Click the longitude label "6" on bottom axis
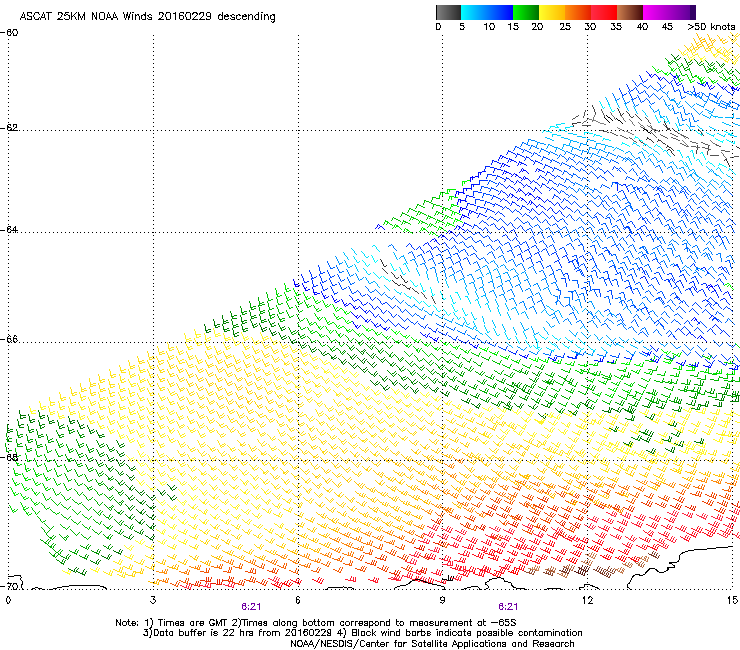The image size is (740, 650). (298, 600)
